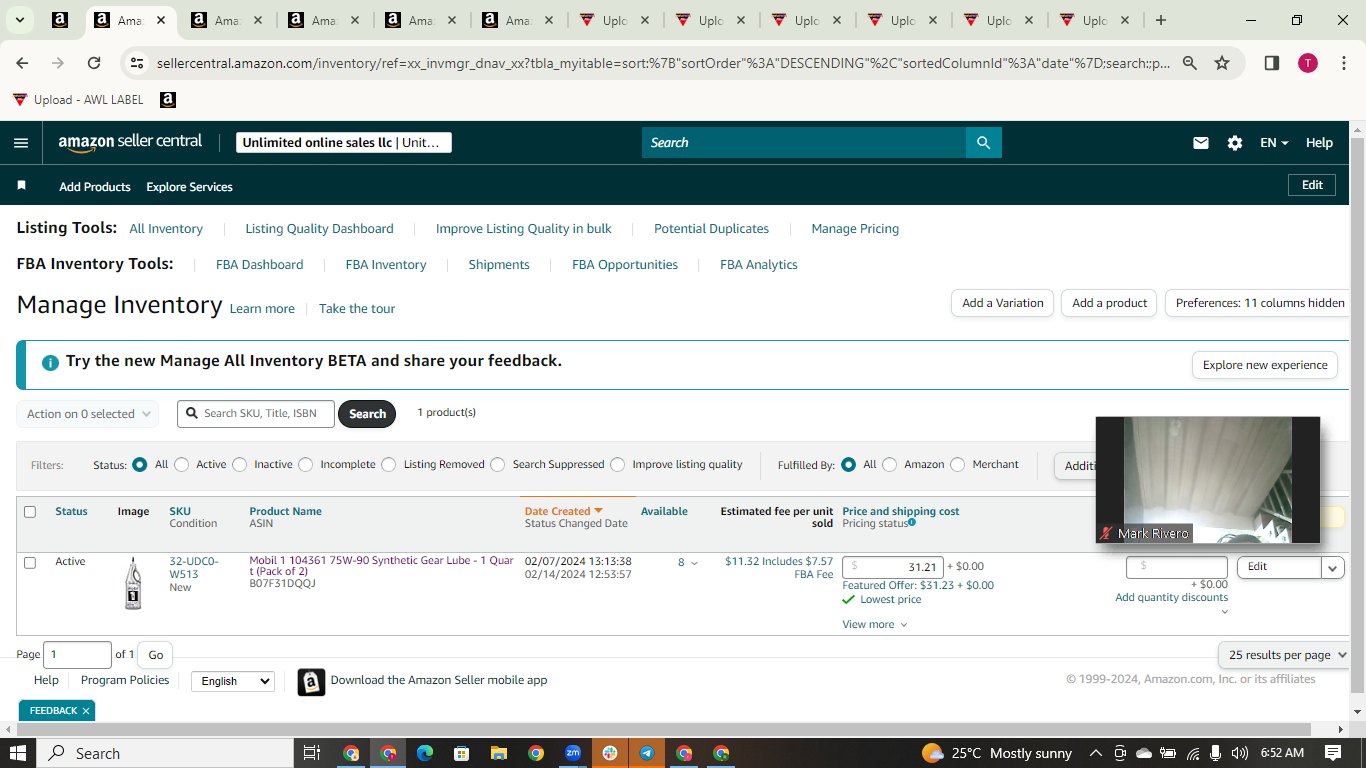Open File Explorer from the taskbar

tap(498, 753)
